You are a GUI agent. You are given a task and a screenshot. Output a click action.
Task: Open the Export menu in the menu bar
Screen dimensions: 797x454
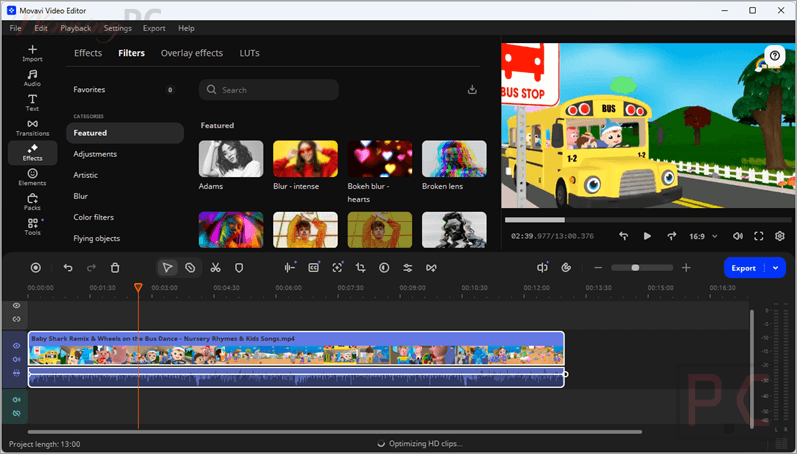coord(154,28)
